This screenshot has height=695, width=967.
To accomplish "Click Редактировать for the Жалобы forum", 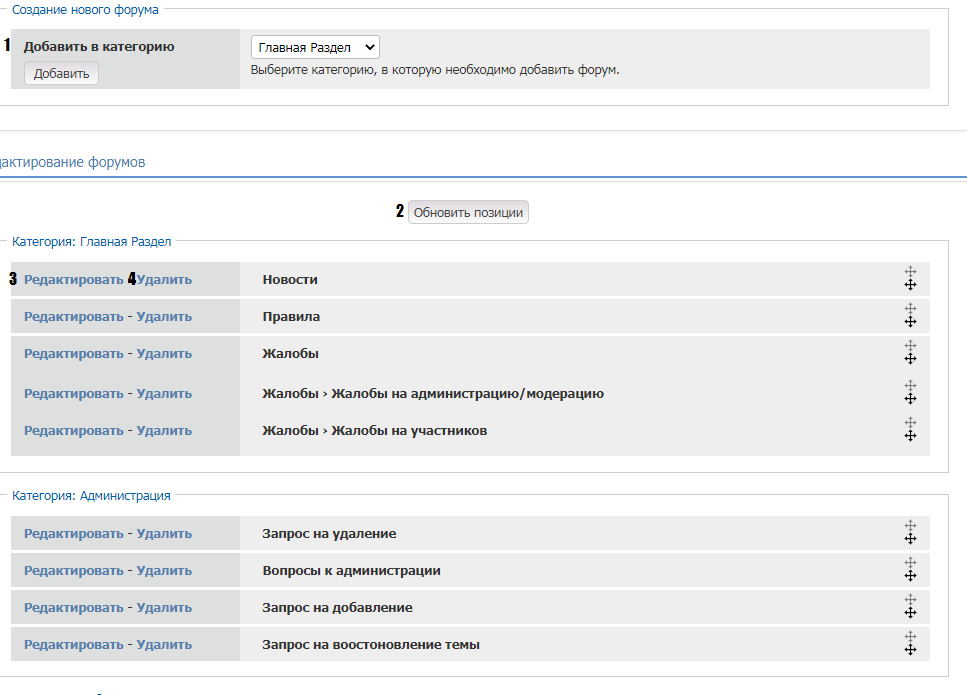I will [x=73, y=354].
